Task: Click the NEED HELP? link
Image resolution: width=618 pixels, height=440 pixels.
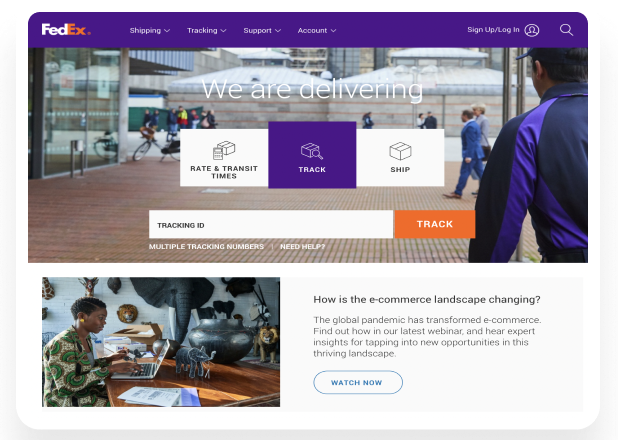Action: coord(303,246)
